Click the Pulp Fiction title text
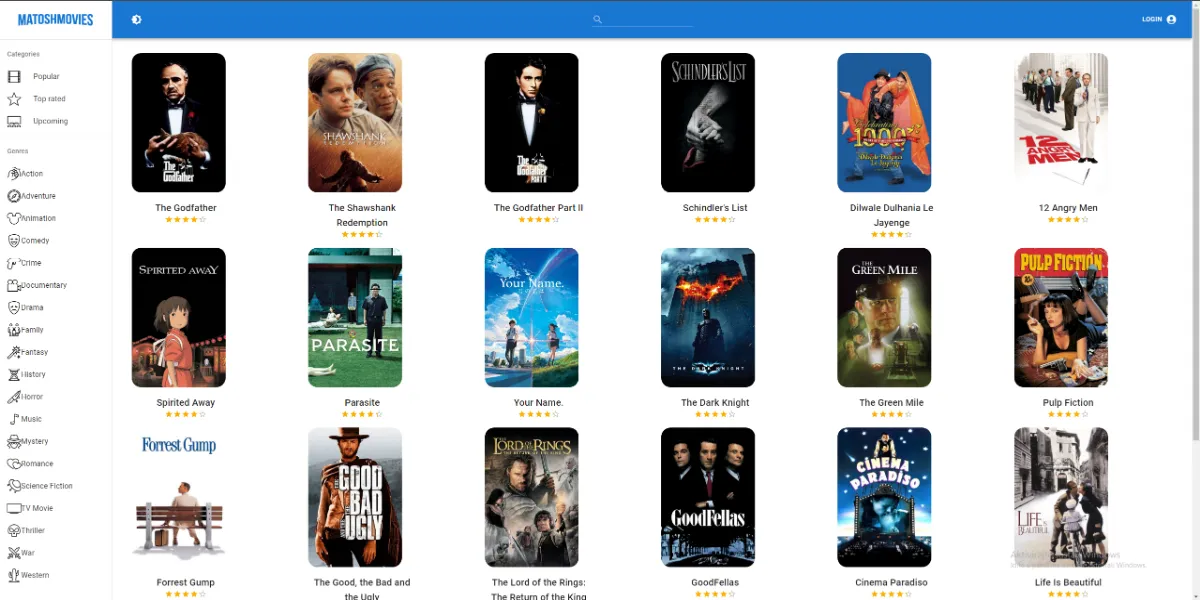1200x600 pixels. pos(1068,403)
